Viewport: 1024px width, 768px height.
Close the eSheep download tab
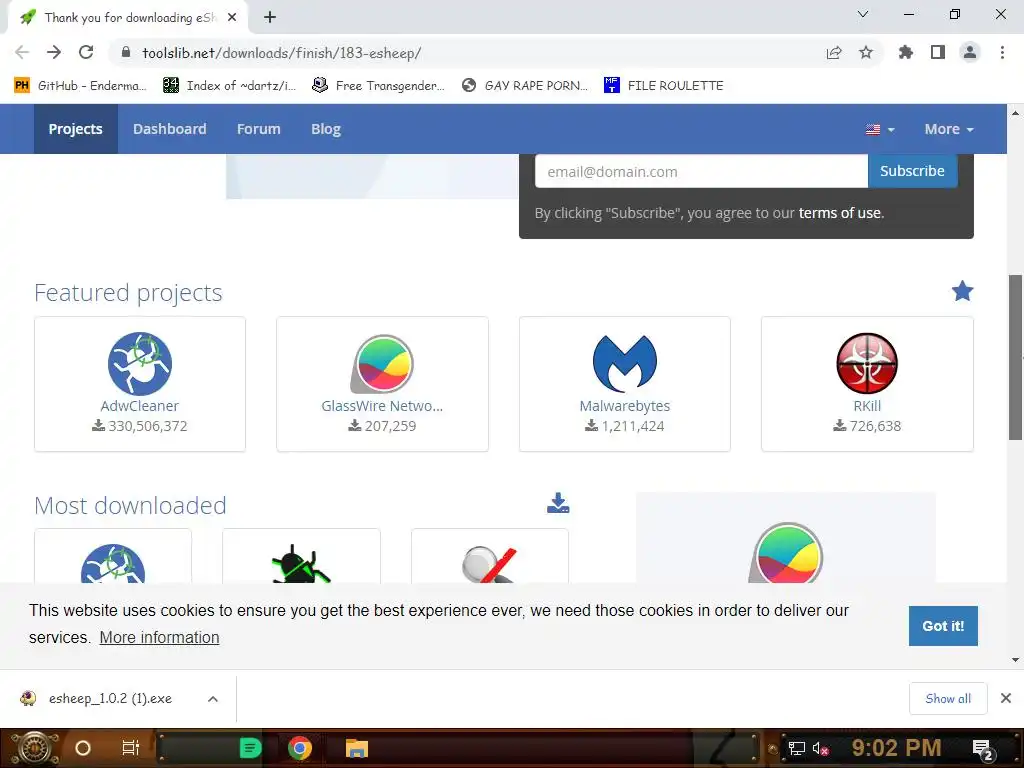tap(232, 18)
